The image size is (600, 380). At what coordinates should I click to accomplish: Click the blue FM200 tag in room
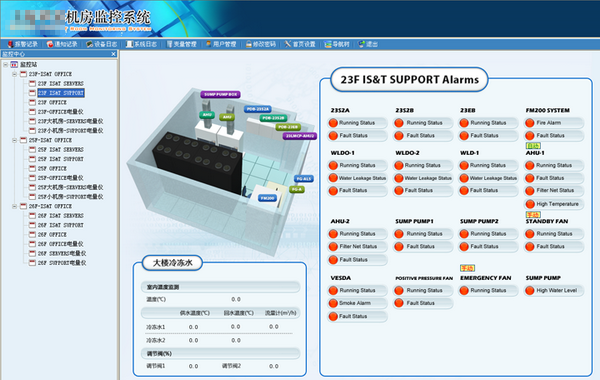click(267, 198)
